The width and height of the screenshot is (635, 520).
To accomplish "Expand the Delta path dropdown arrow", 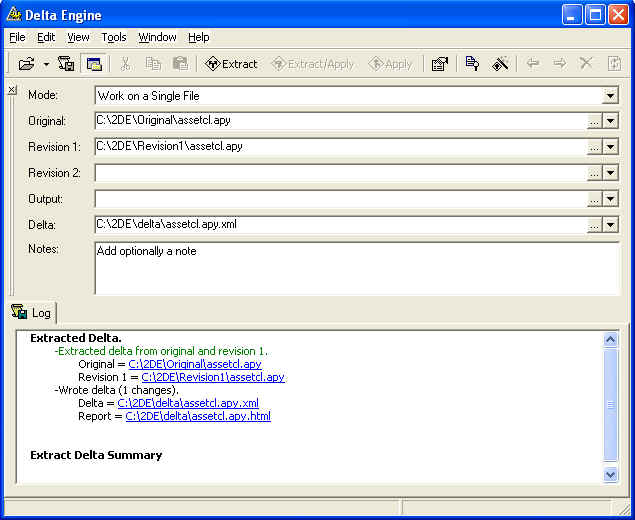I will [x=610, y=225].
